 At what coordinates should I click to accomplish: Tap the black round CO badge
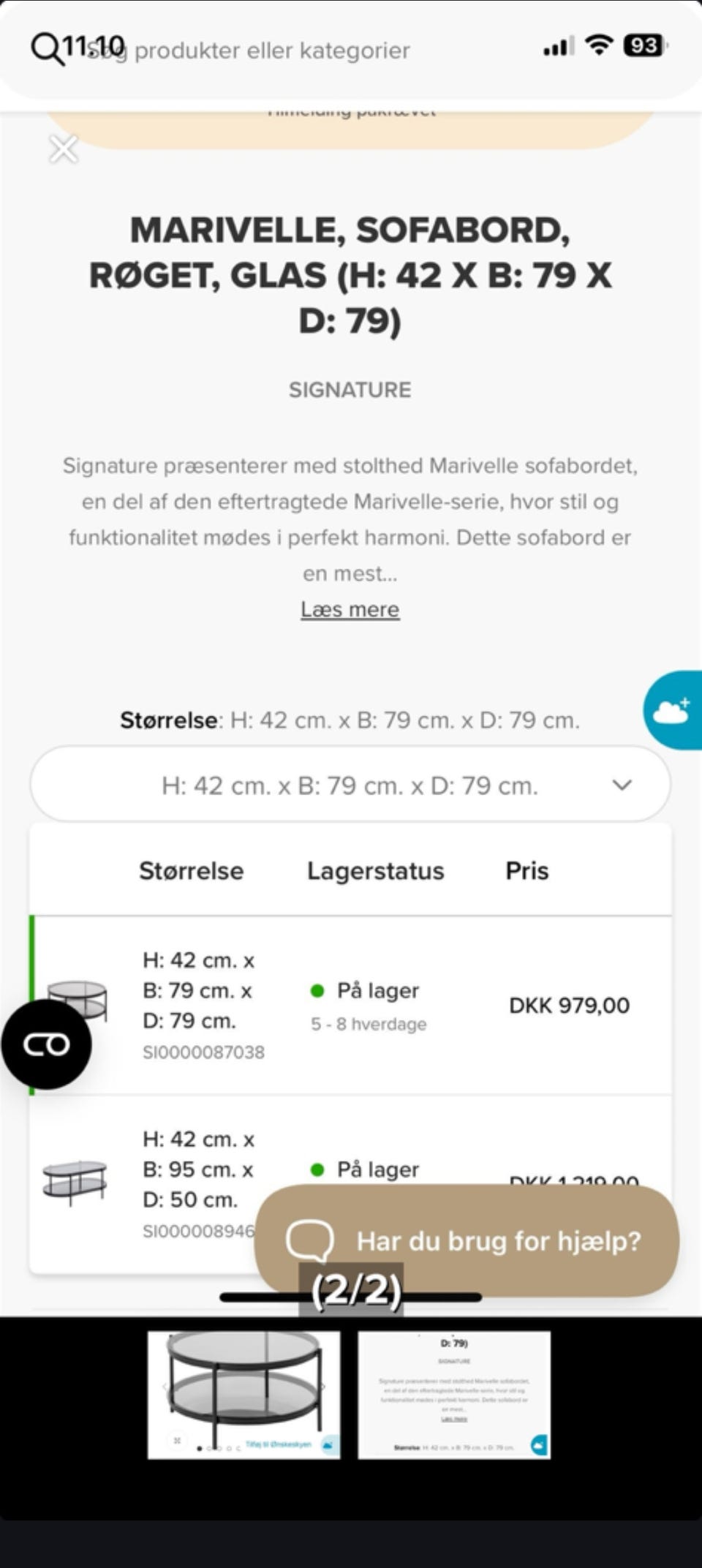point(46,1044)
